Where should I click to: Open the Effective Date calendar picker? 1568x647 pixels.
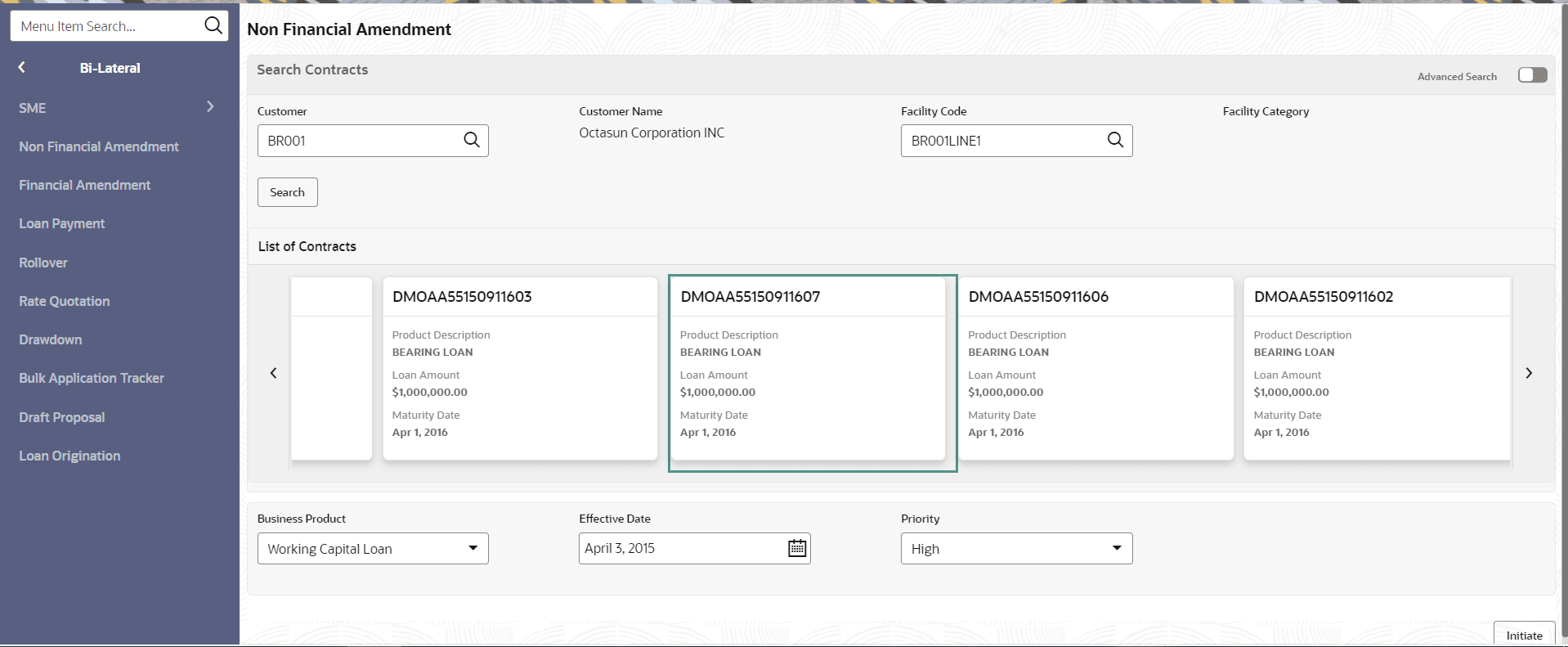(x=797, y=548)
